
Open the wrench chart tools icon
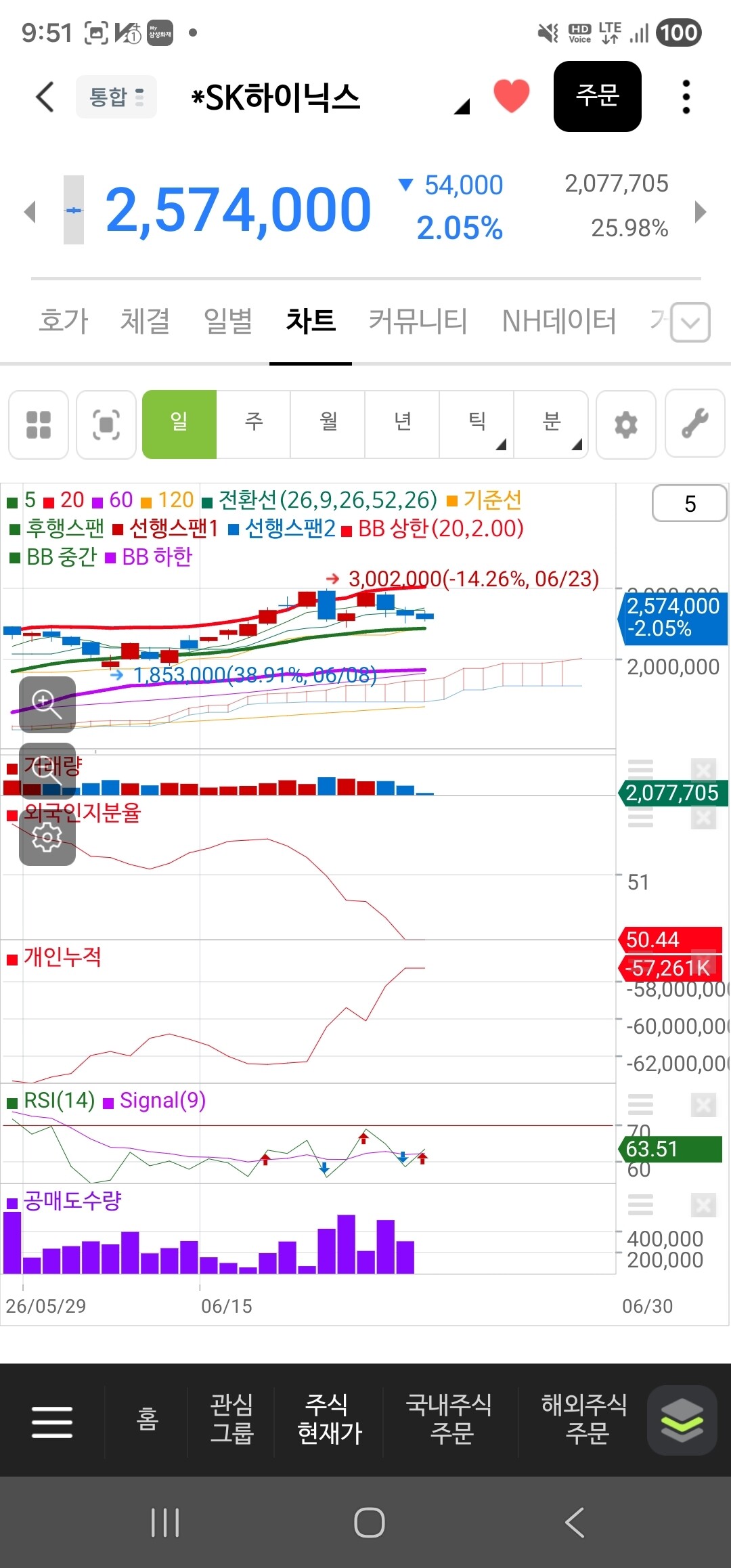[695, 424]
